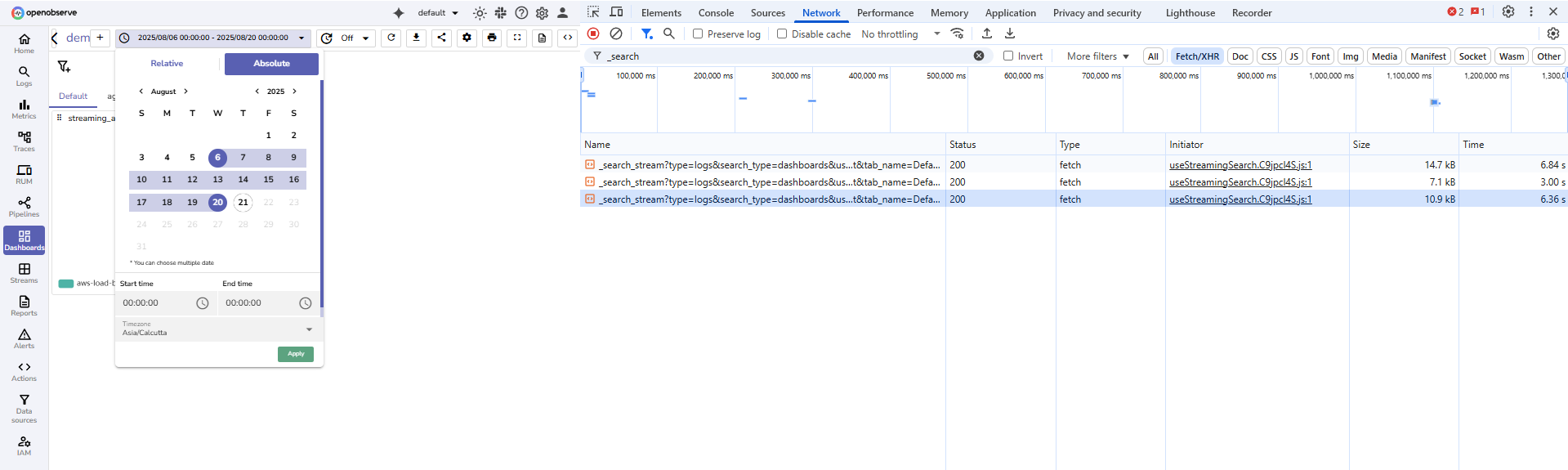Click the dashboard refresh icon

tap(391, 38)
